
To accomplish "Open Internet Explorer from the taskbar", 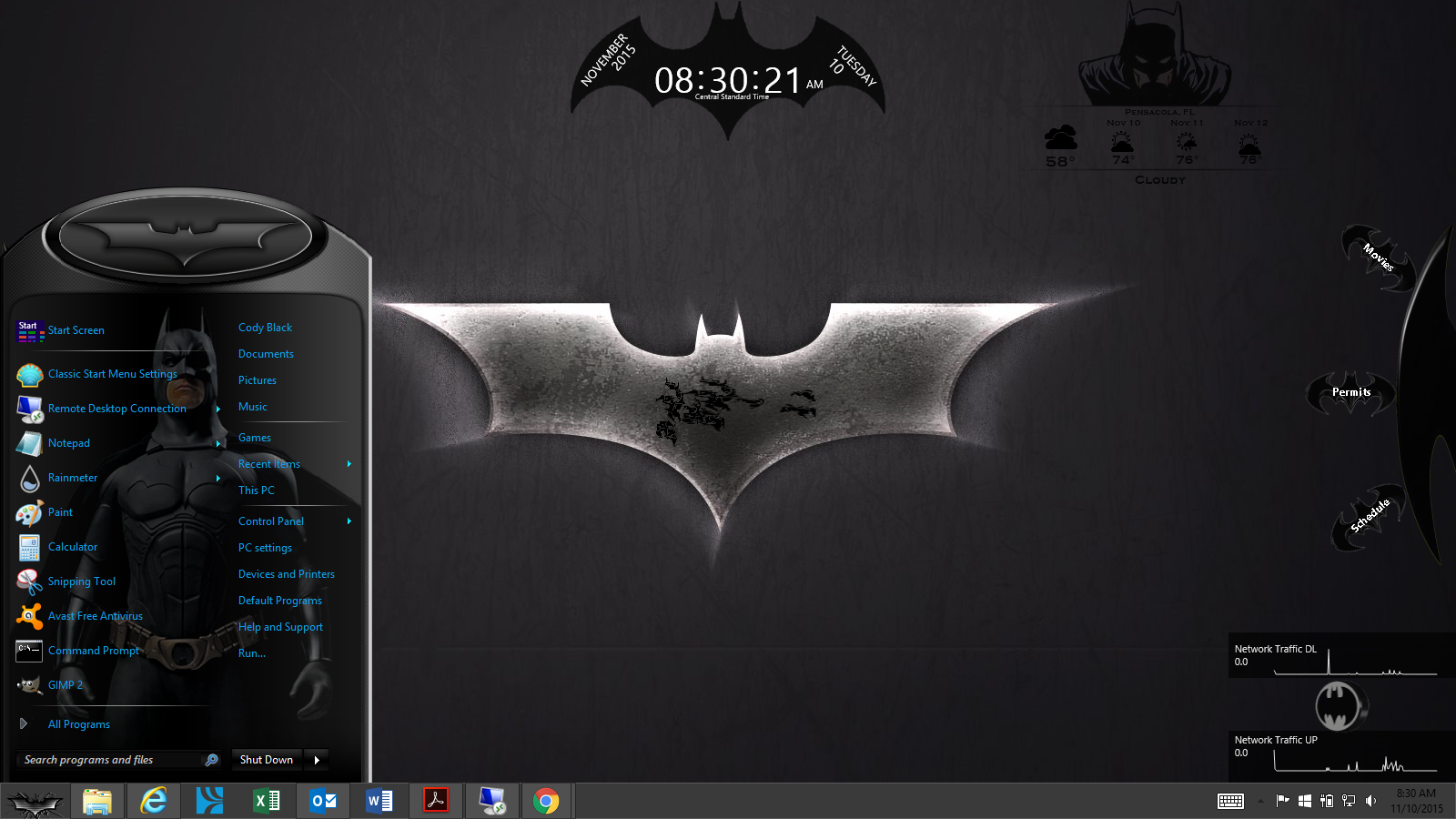I will point(154,801).
